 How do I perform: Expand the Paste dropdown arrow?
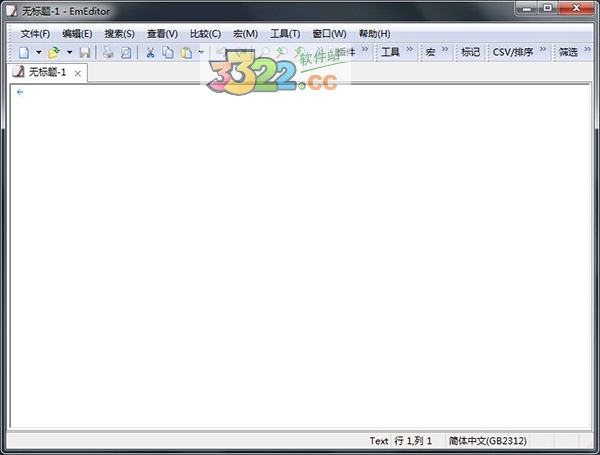pos(201,52)
